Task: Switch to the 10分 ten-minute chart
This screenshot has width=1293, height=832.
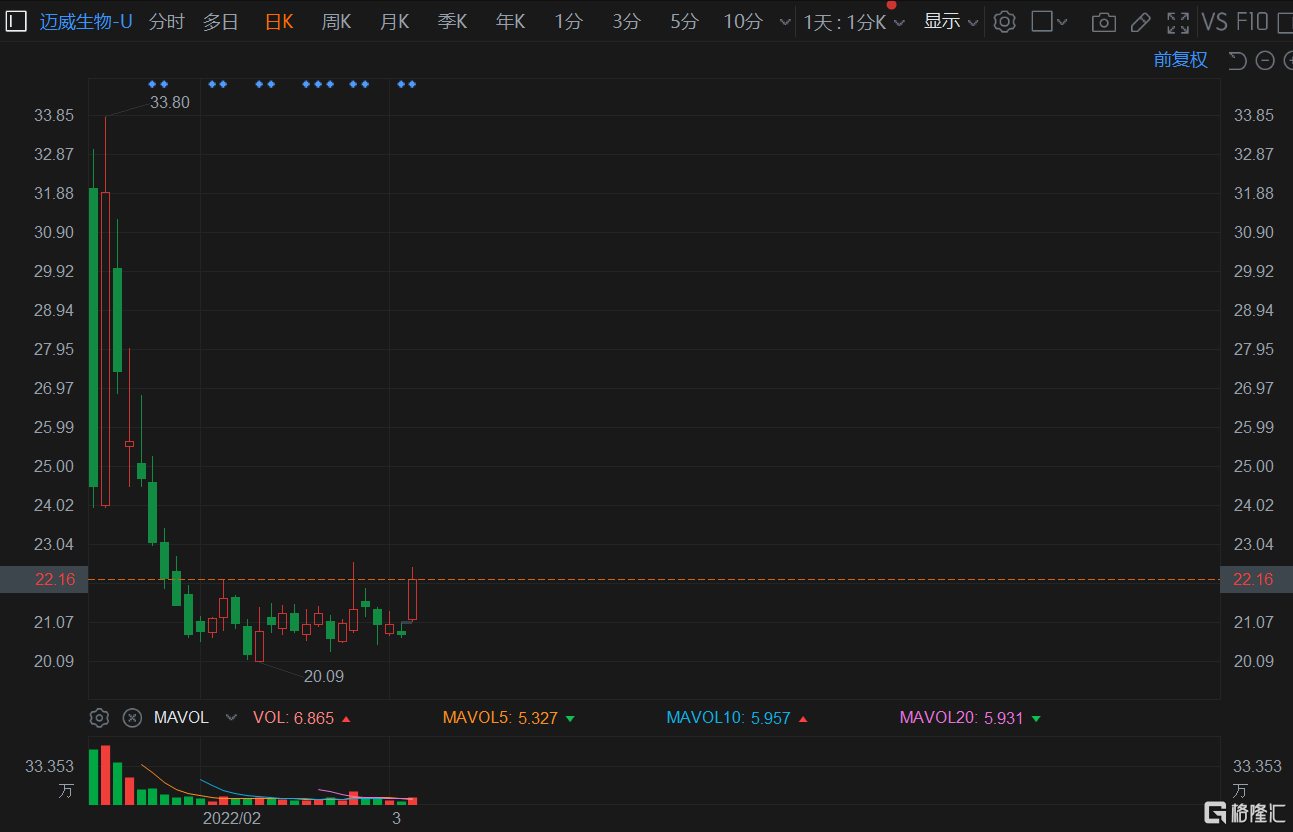Action: click(x=743, y=21)
